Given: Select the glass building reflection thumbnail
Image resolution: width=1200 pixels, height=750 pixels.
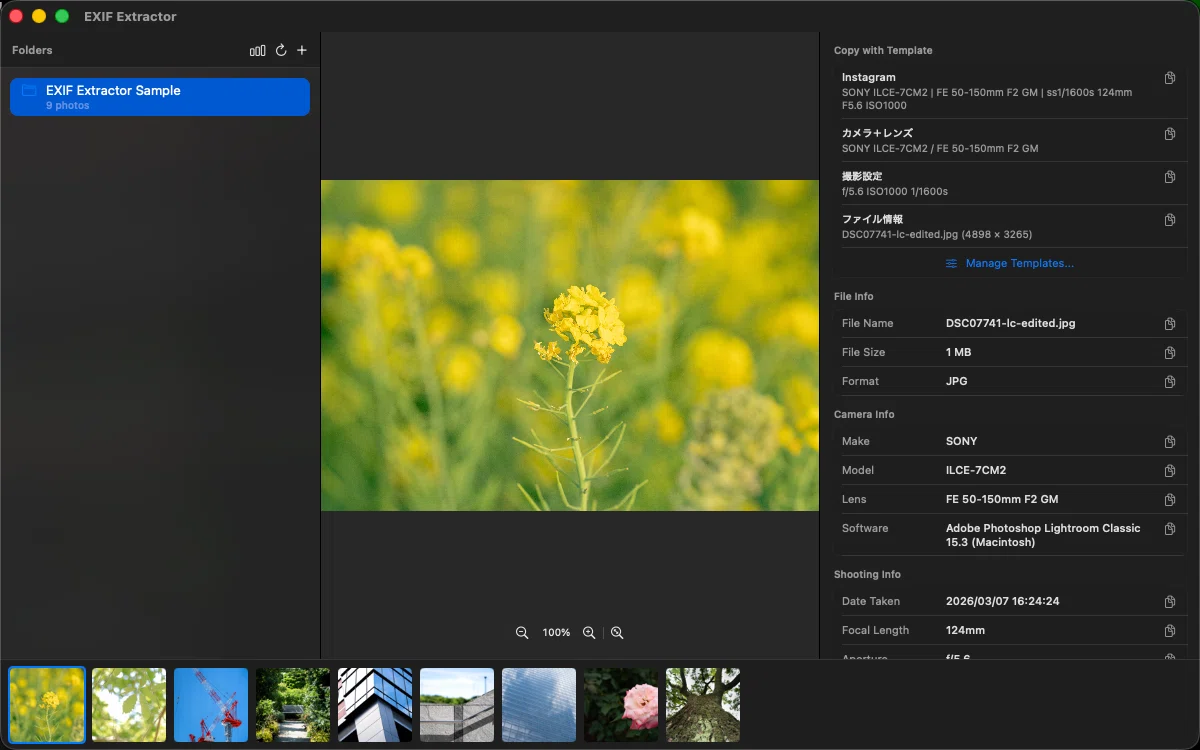Looking at the screenshot, I should coord(539,705).
